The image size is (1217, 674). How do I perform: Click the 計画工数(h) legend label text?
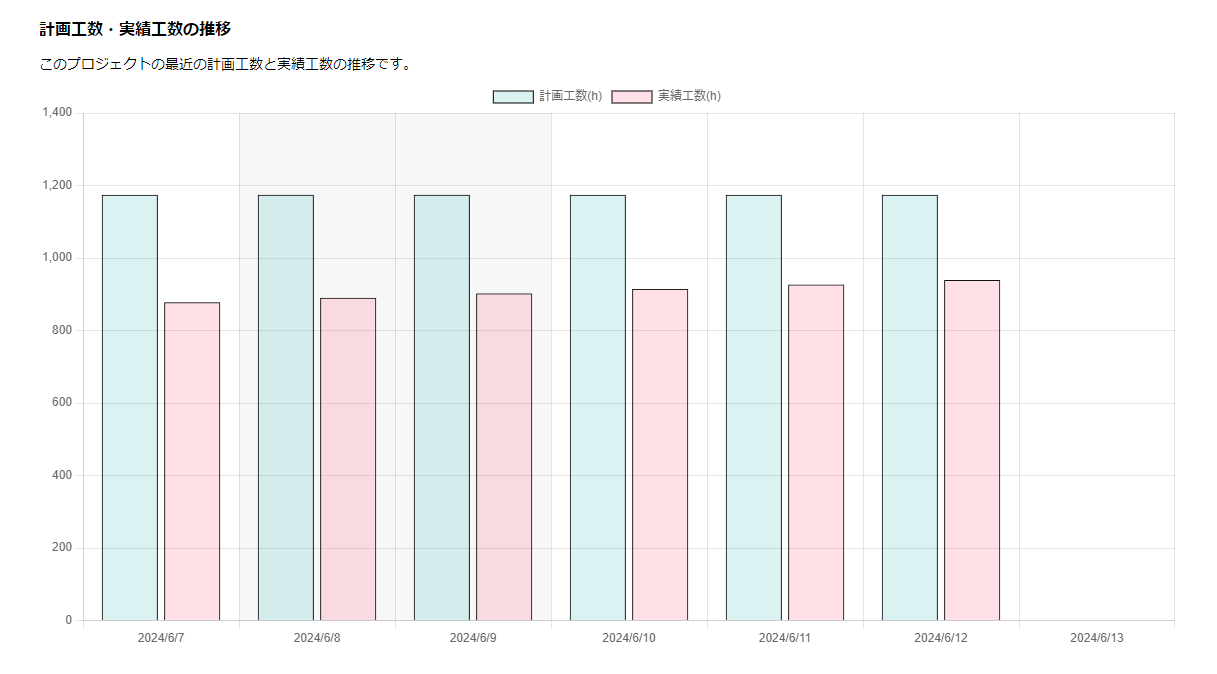point(570,96)
